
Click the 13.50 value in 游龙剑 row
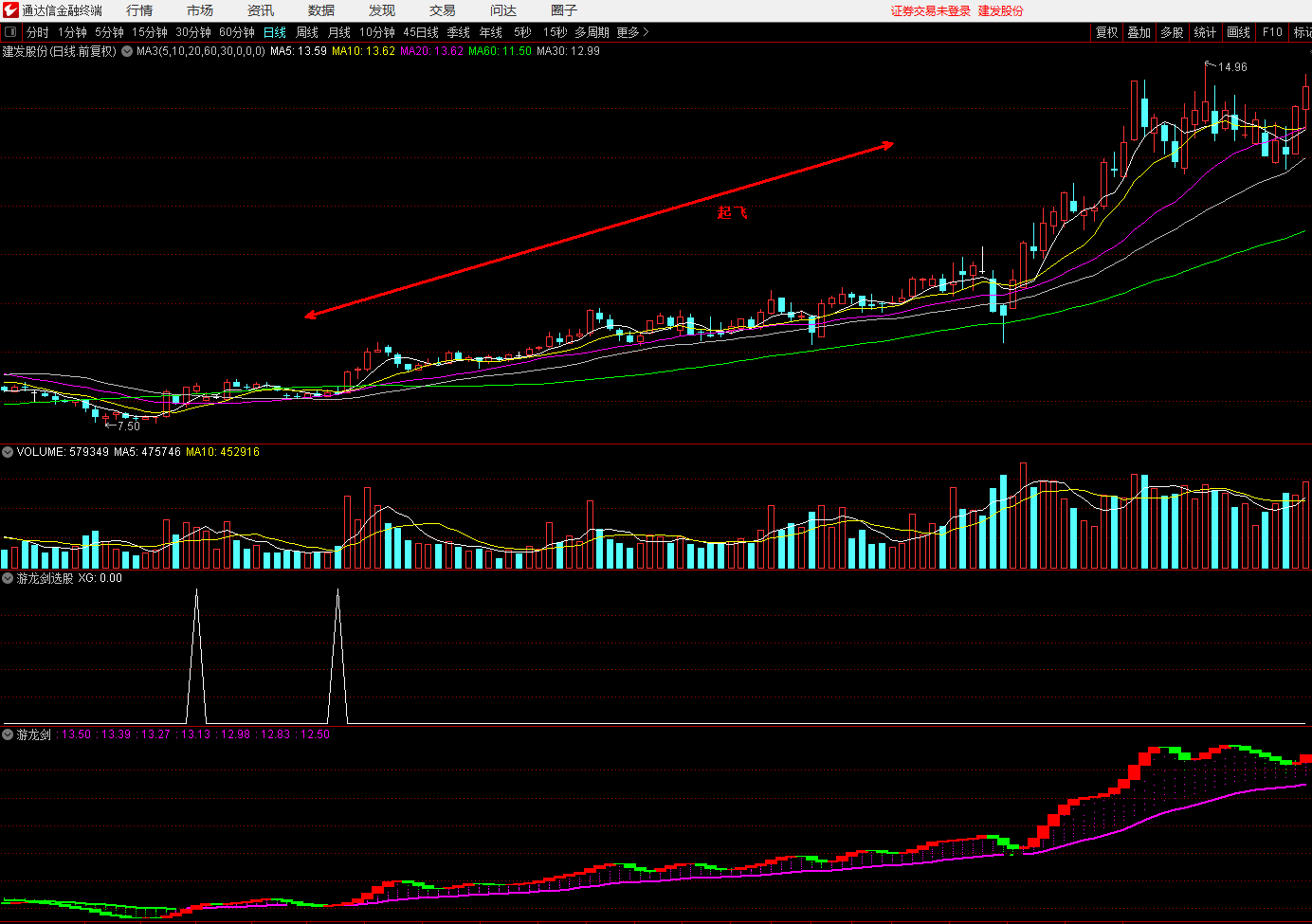77,734
